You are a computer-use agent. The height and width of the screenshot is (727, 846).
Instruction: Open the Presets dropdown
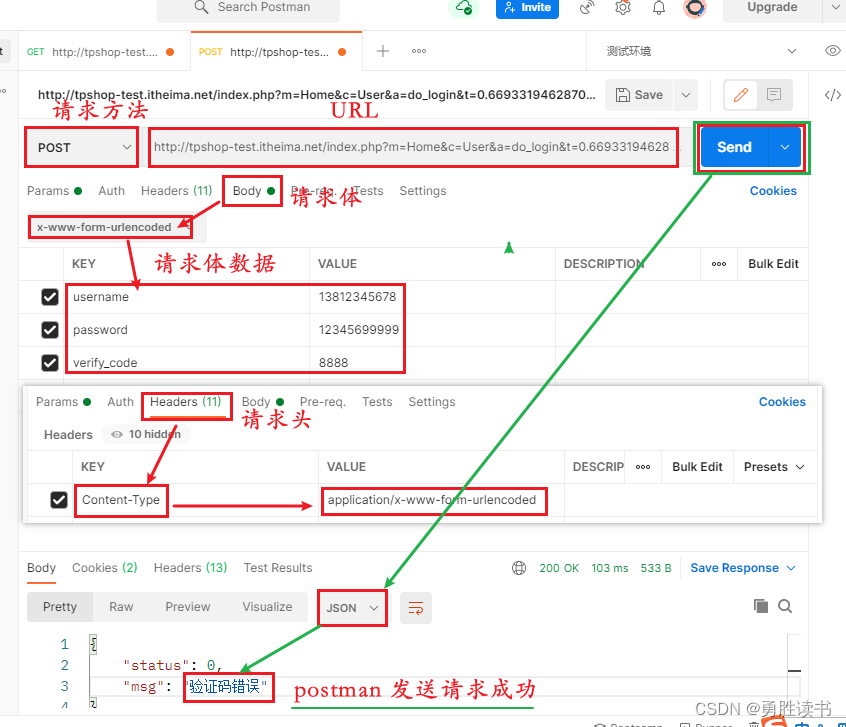point(774,467)
